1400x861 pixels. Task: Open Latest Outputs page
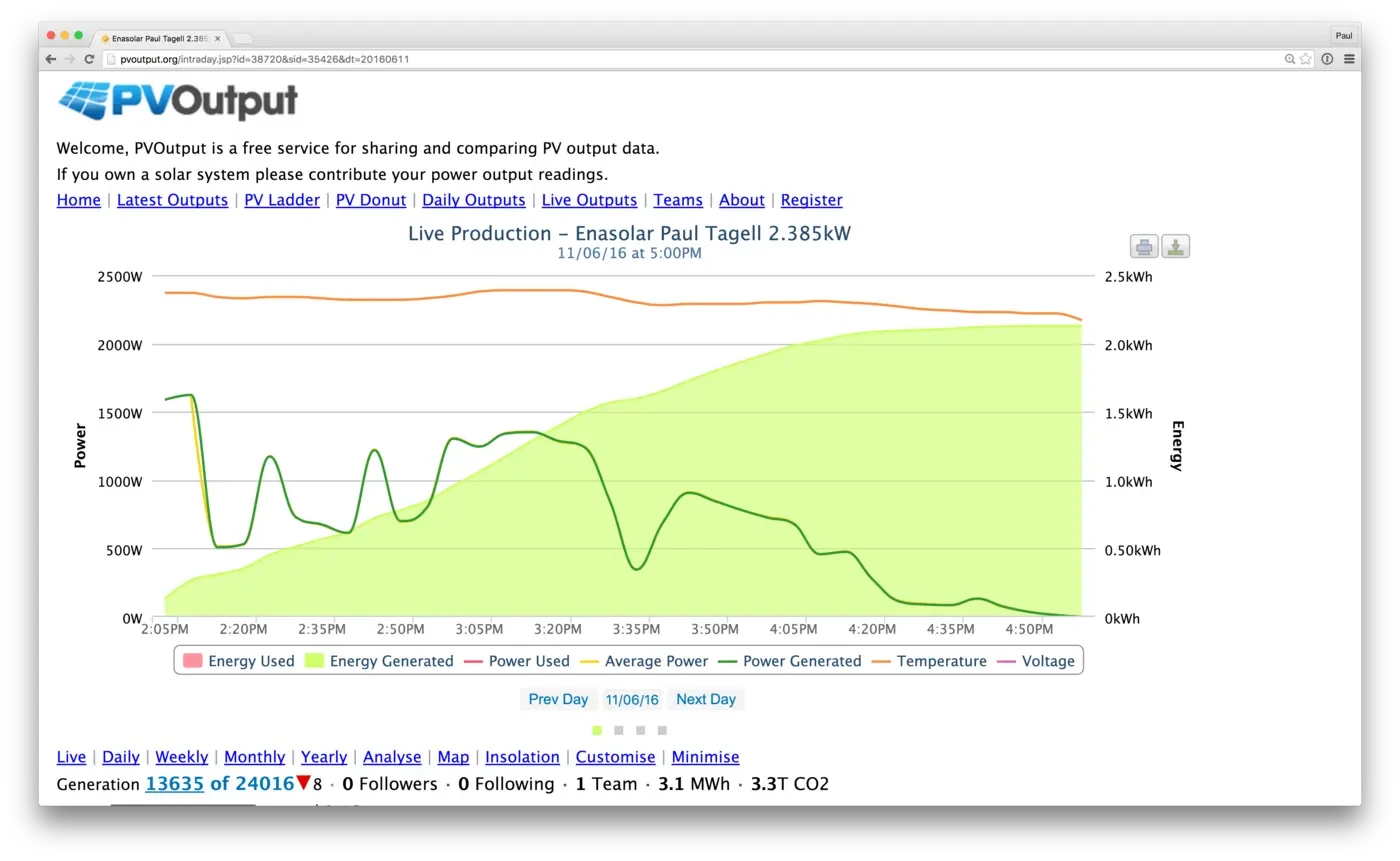[172, 200]
